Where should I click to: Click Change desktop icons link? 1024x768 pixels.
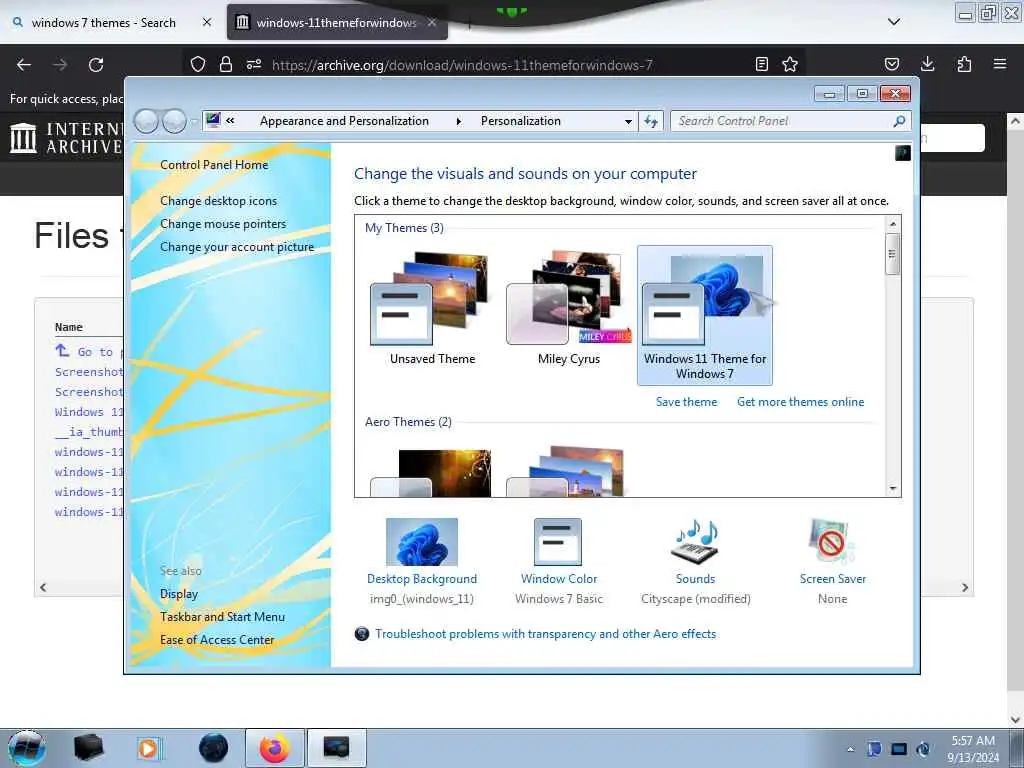[219, 201]
